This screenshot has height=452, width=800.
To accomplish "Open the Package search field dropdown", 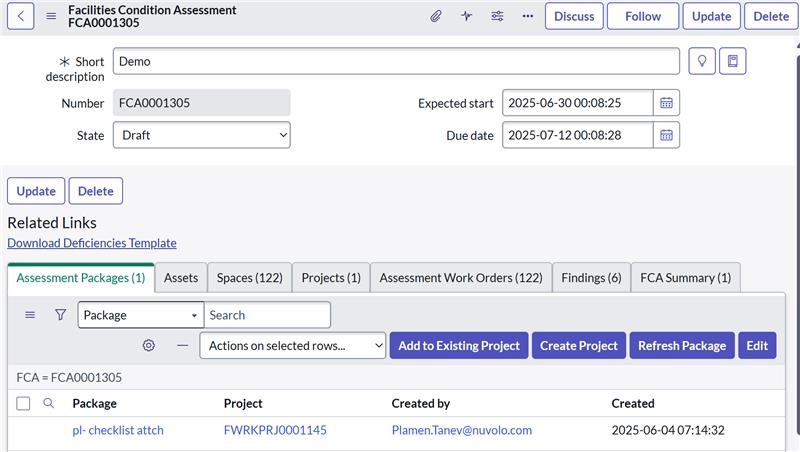I will (x=140, y=315).
